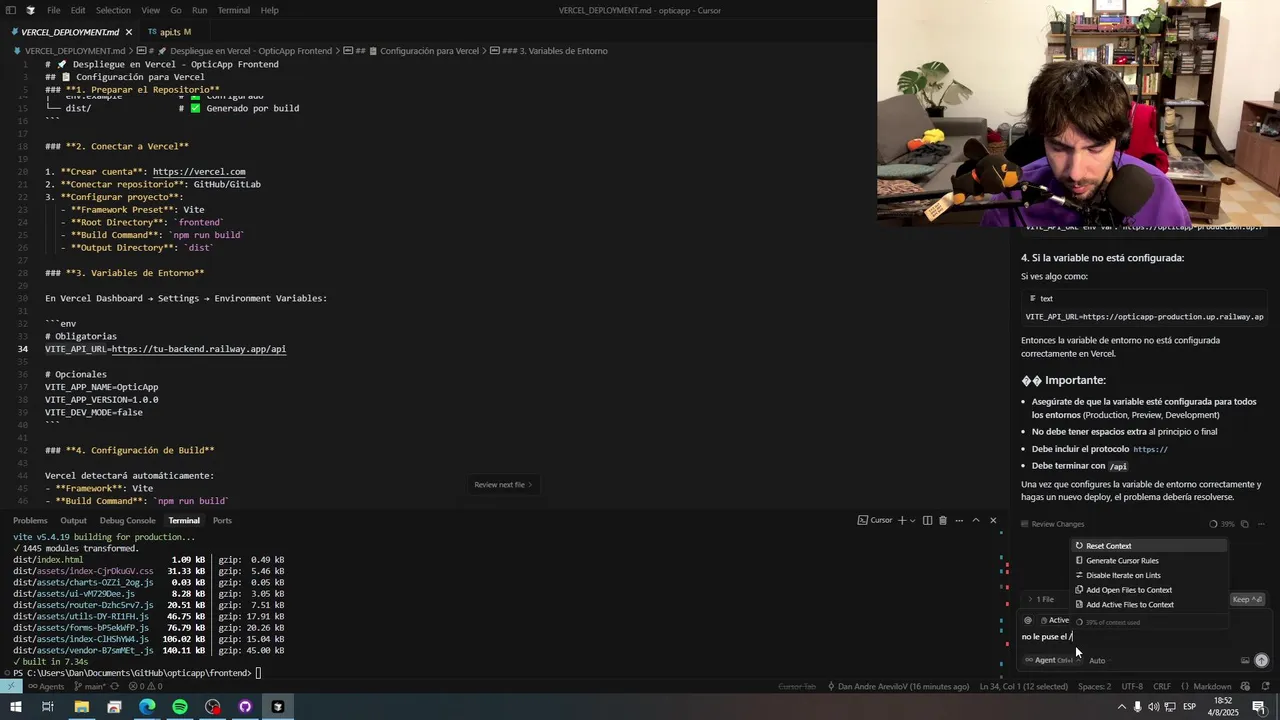Open the Run menu
This screenshot has width=1280, height=720.
click(x=199, y=10)
